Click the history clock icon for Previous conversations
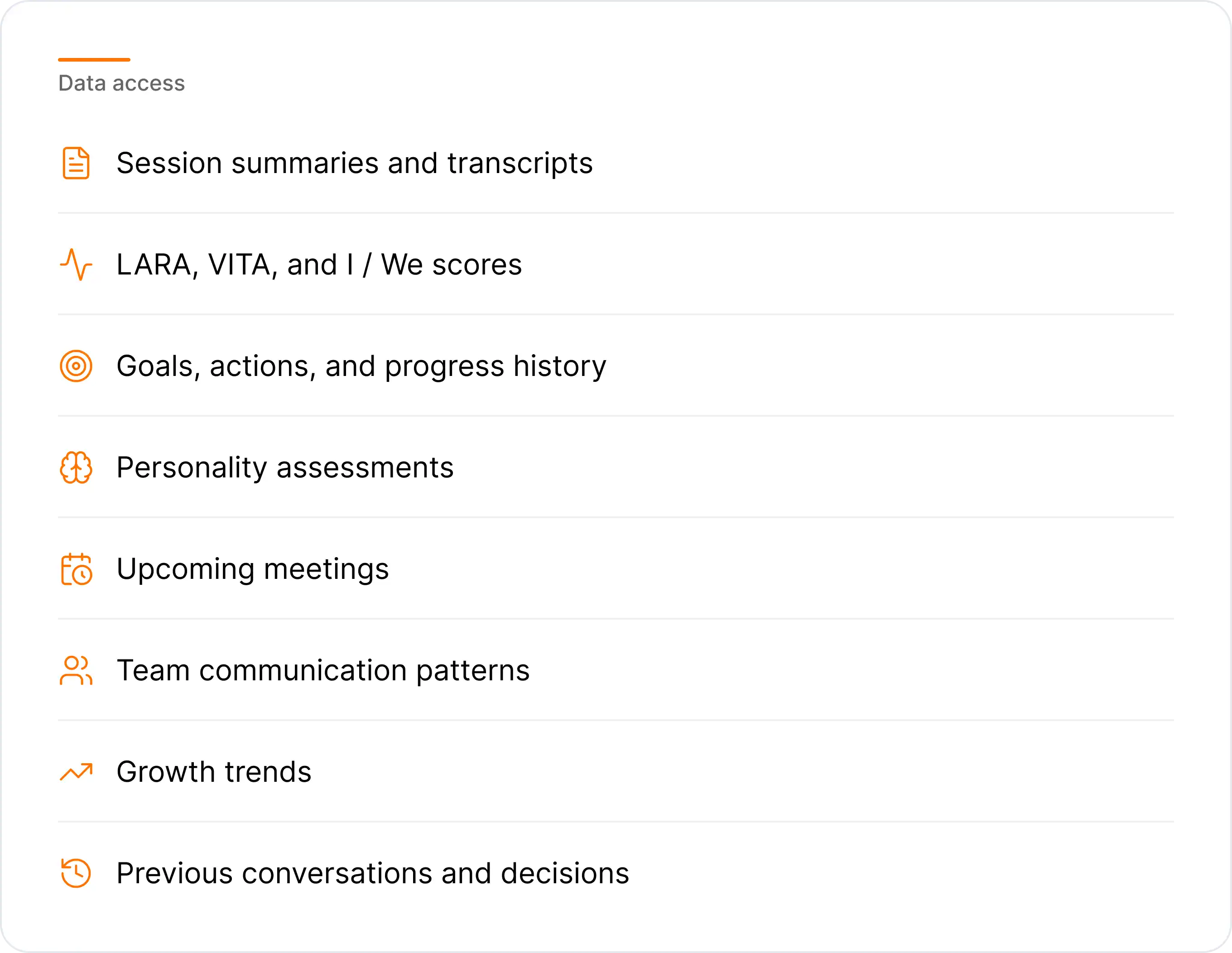 [76, 873]
